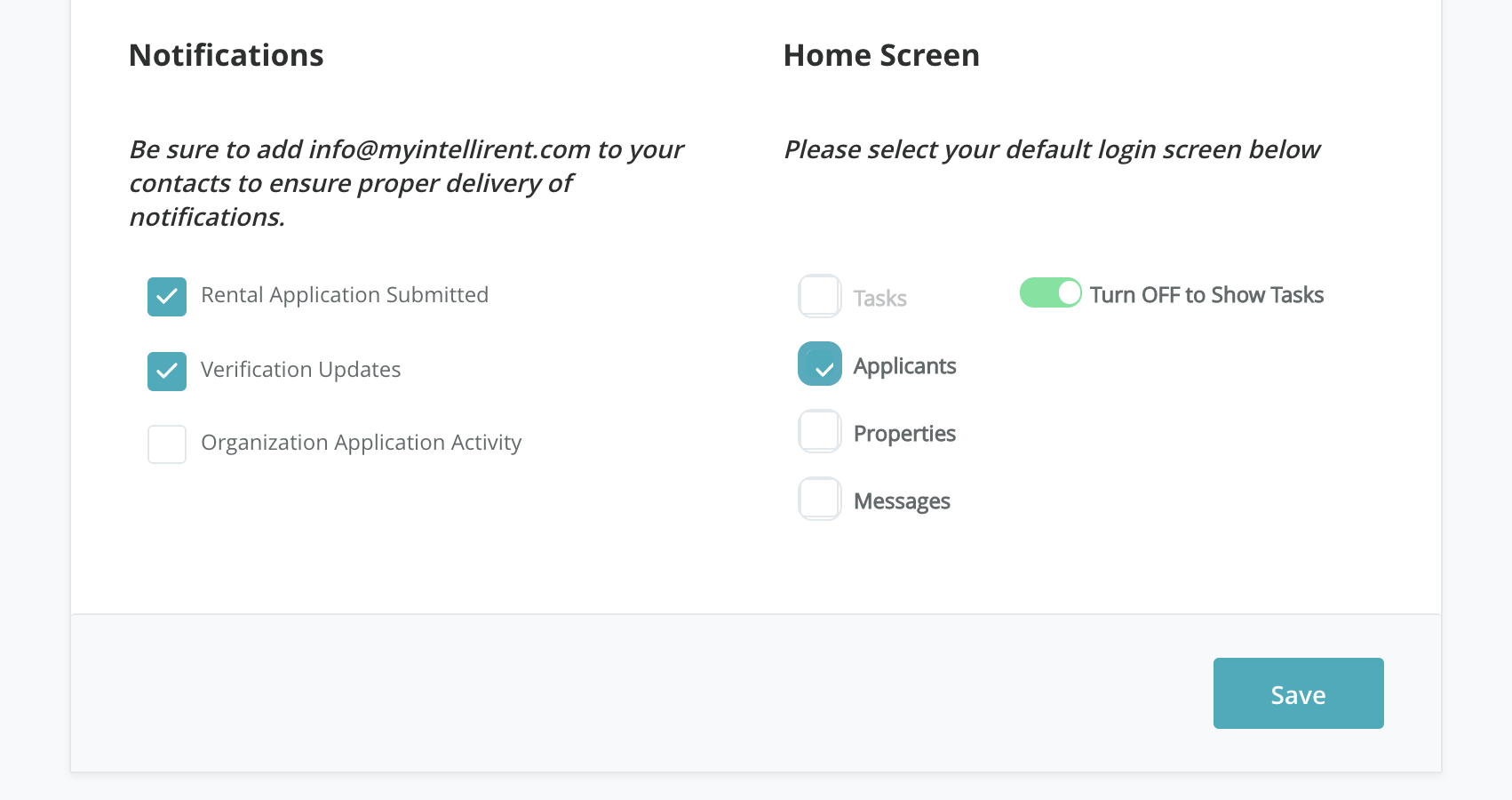Tick the disabled Tasks checkbox
This screenshot has width=1512, height=800.
820,296
